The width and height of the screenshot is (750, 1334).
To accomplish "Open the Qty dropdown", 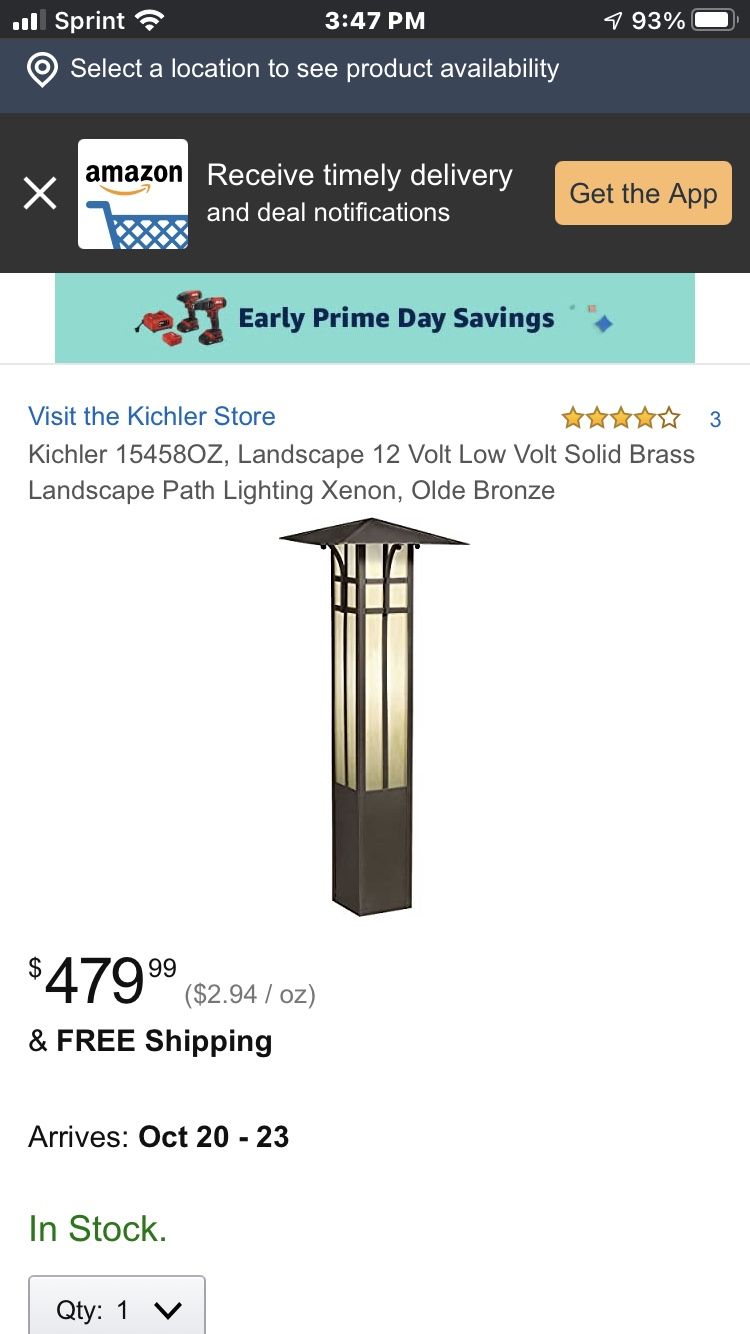I will pos(115,1305).
